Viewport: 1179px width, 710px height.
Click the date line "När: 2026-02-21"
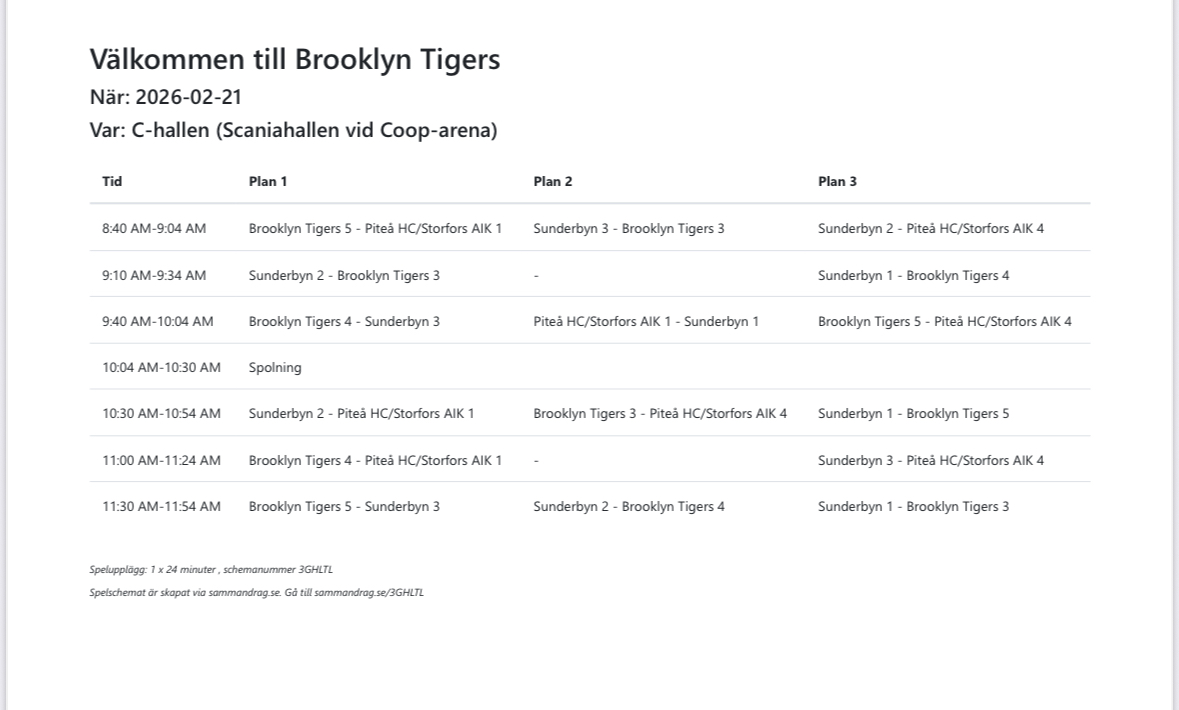166,97
